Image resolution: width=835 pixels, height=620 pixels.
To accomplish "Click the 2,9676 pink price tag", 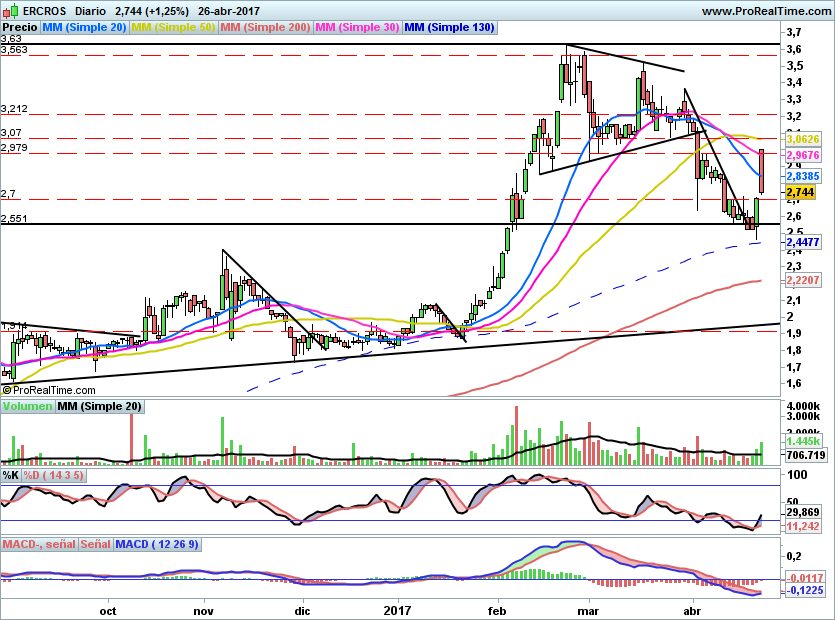I will [802, 156].
